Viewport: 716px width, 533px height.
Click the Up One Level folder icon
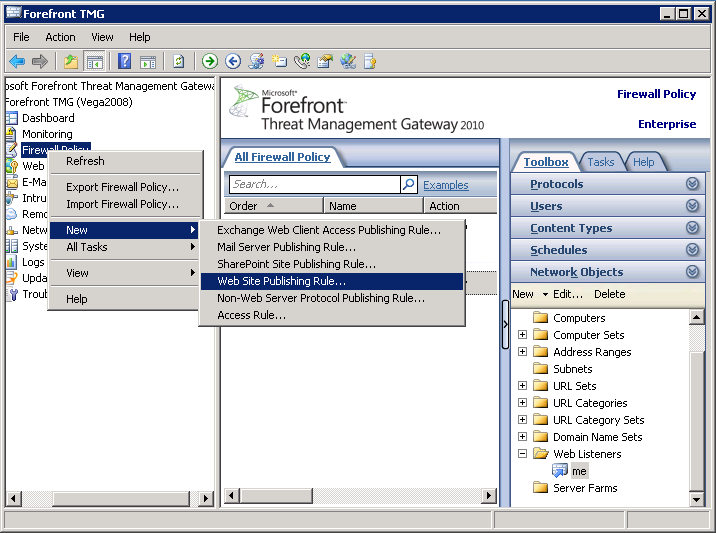coord(71,61)
